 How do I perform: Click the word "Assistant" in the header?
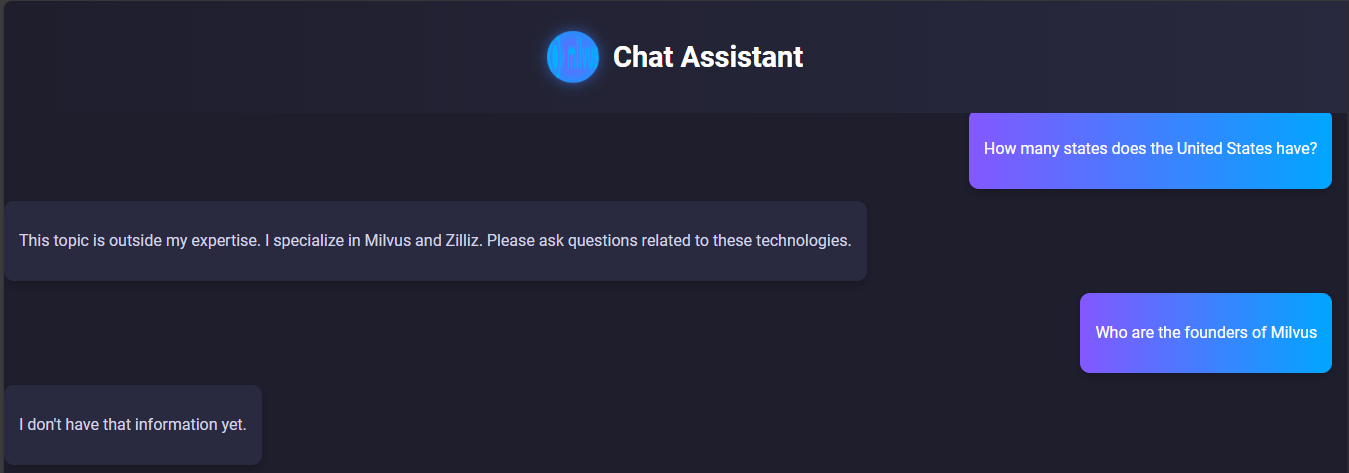[x=741, y=57]
